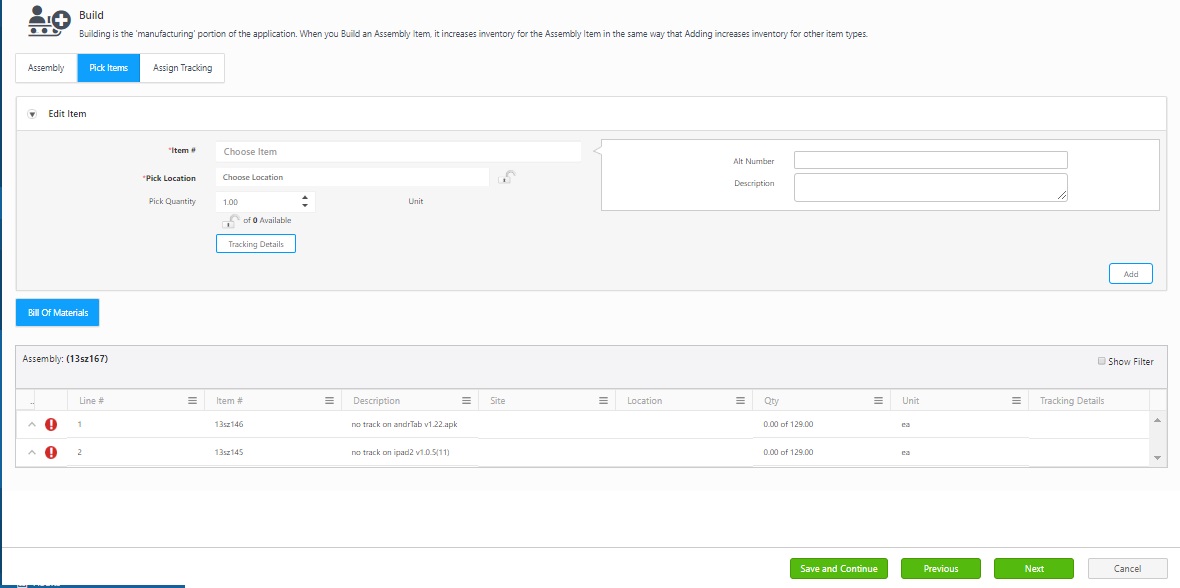
Task: Collapse the Edit Item panel
Action: point(32,114)
